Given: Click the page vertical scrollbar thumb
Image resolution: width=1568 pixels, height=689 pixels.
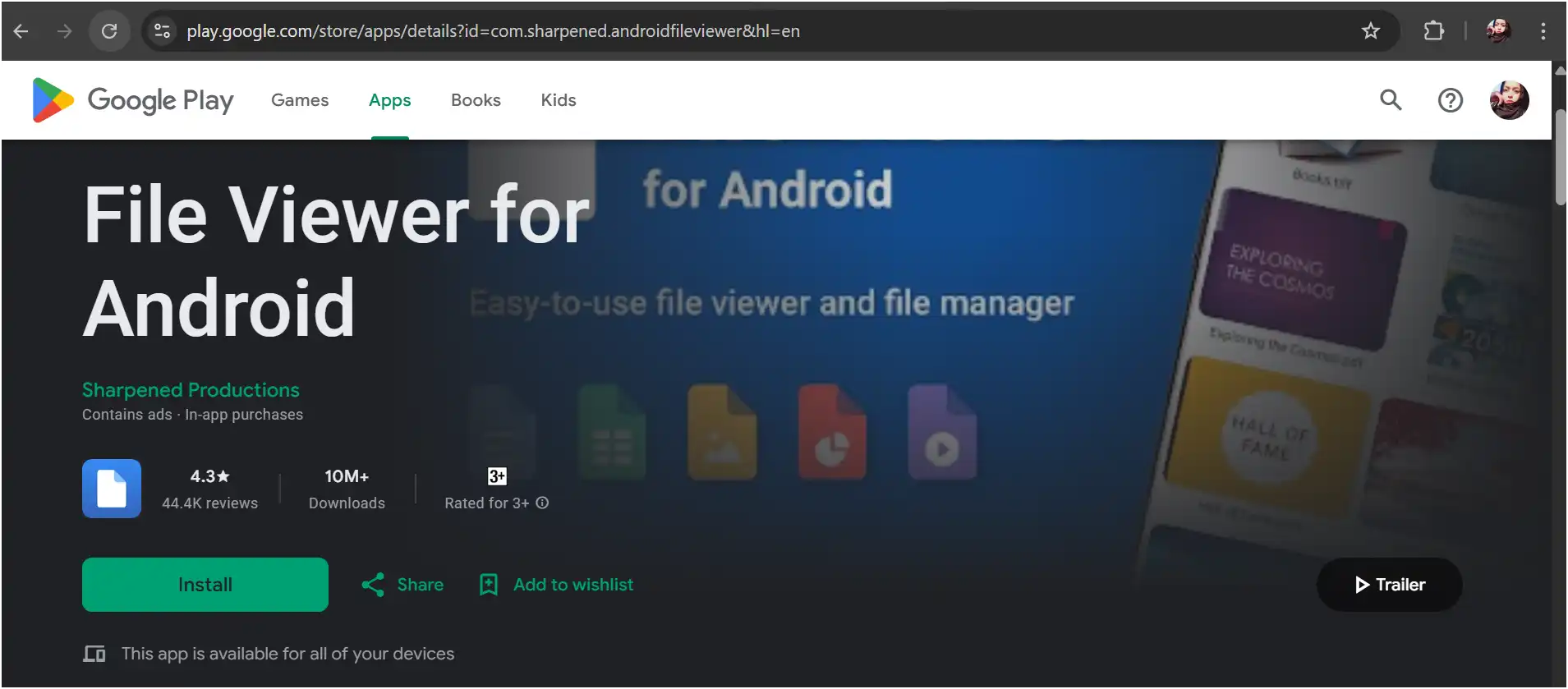Looking at the screenshot, I should (1560, 156).
